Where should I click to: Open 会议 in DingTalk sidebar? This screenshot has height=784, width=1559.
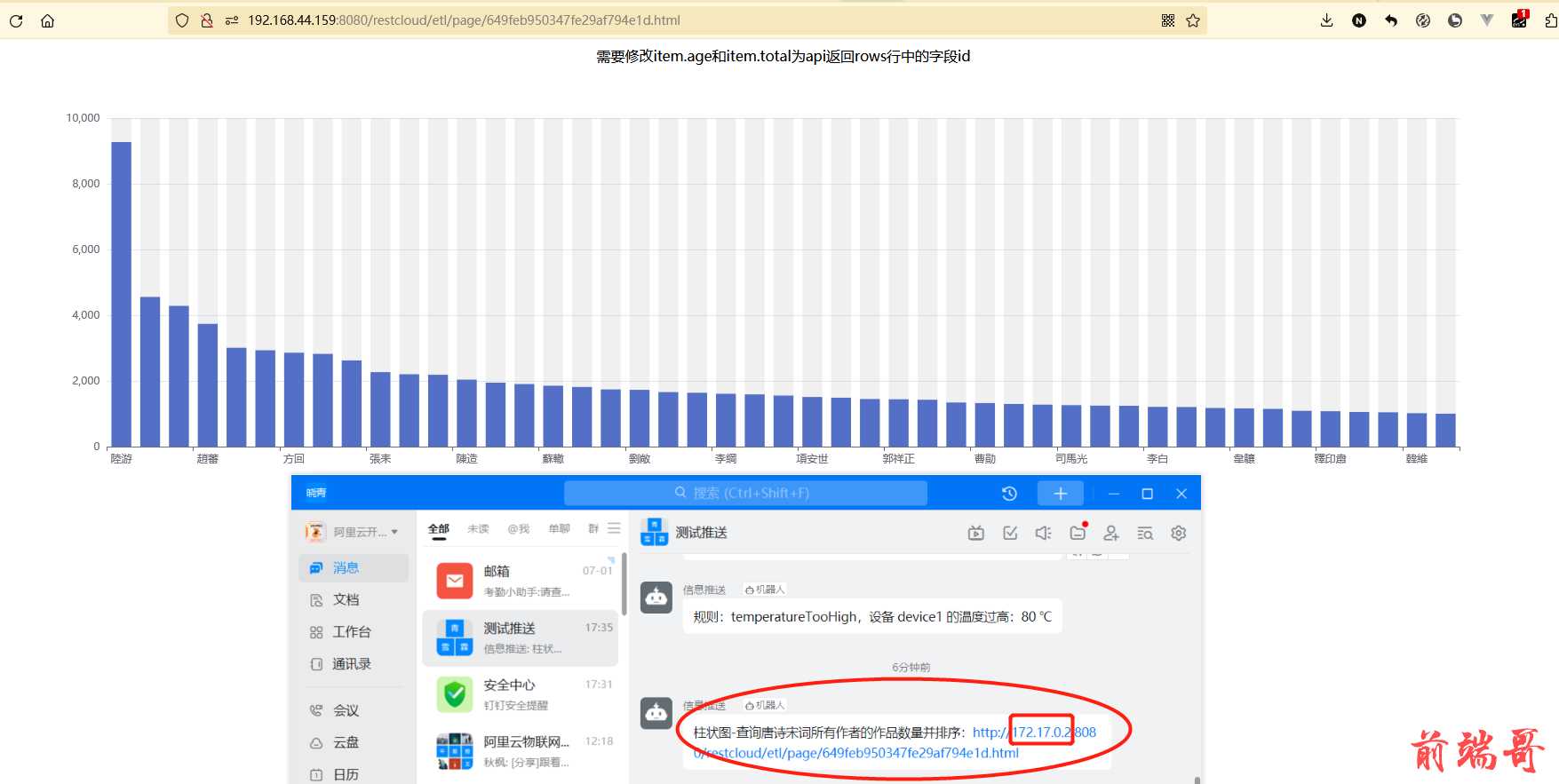pyautogui.click(x=354, y=710)
